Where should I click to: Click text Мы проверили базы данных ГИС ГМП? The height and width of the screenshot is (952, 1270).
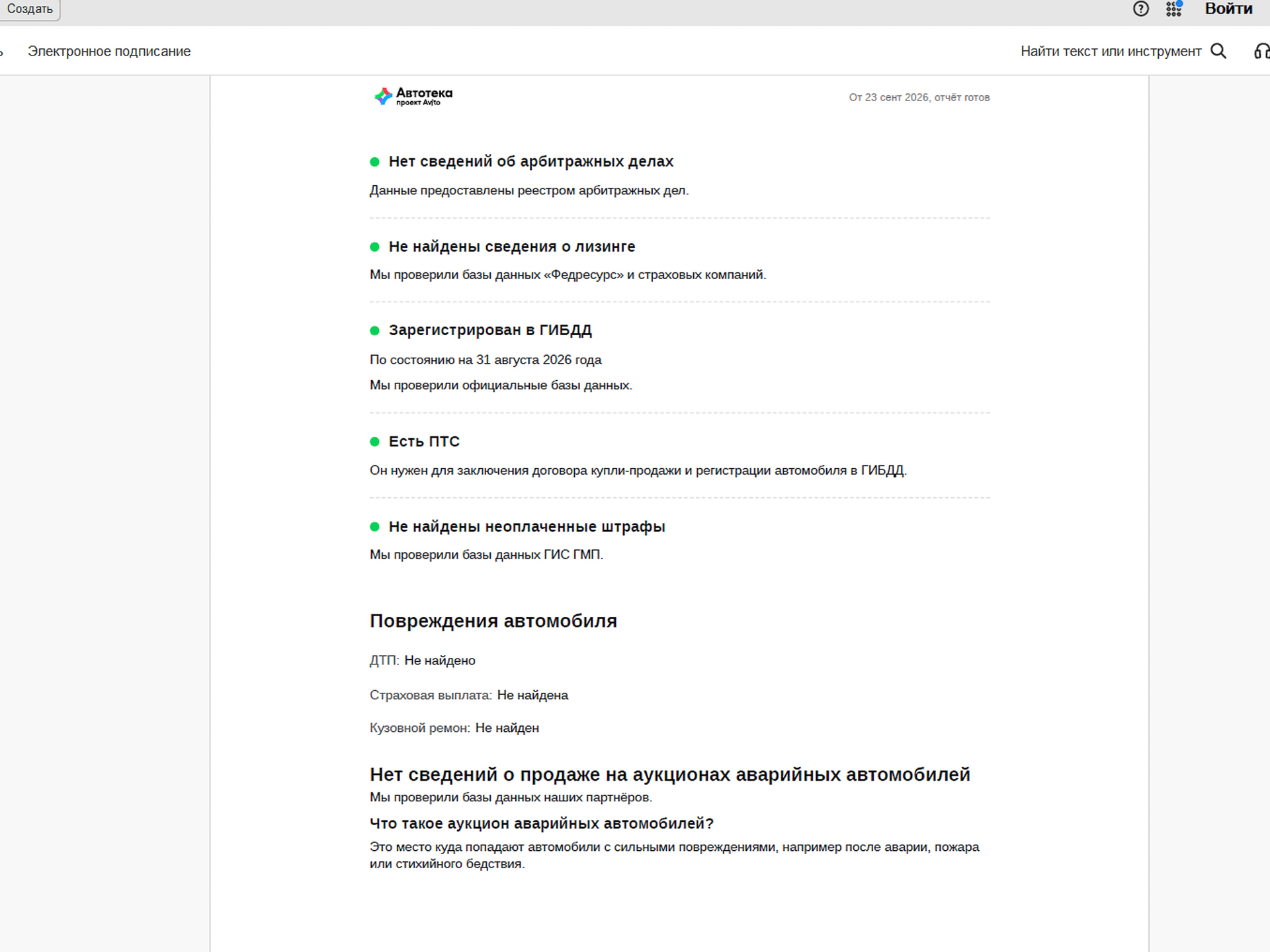pyautogui.click(x=487, y=555)
